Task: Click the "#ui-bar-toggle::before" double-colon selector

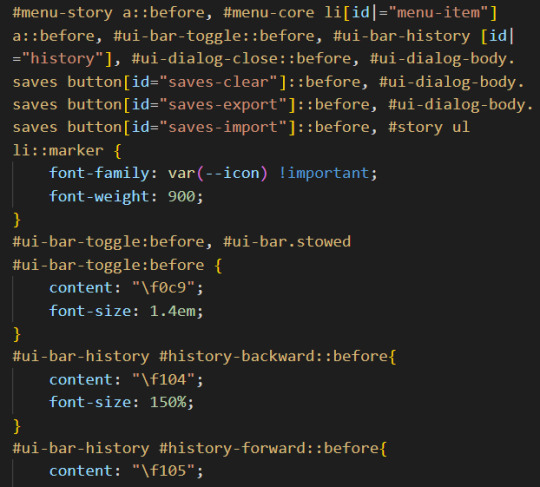Action: click(x=214, y=36)
